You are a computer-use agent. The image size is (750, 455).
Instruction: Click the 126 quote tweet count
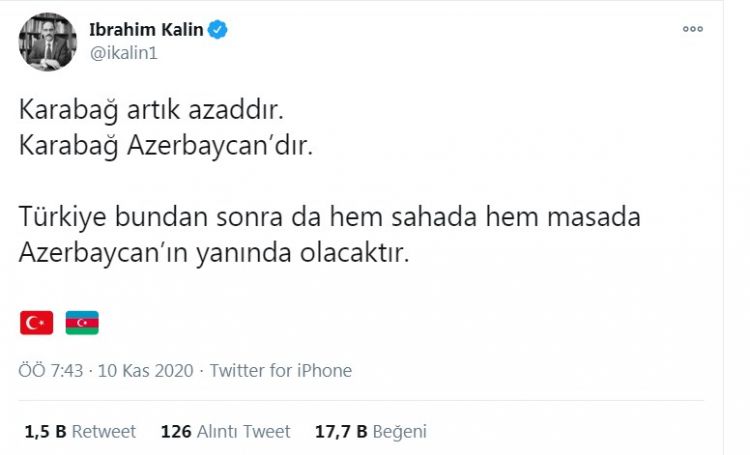point(175,432)
